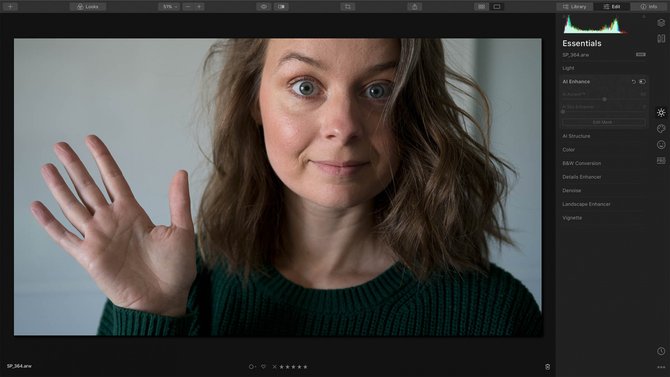Open the Layers panel icon
The height and width of the screenshot is (377, 670).
pos(661,23)
